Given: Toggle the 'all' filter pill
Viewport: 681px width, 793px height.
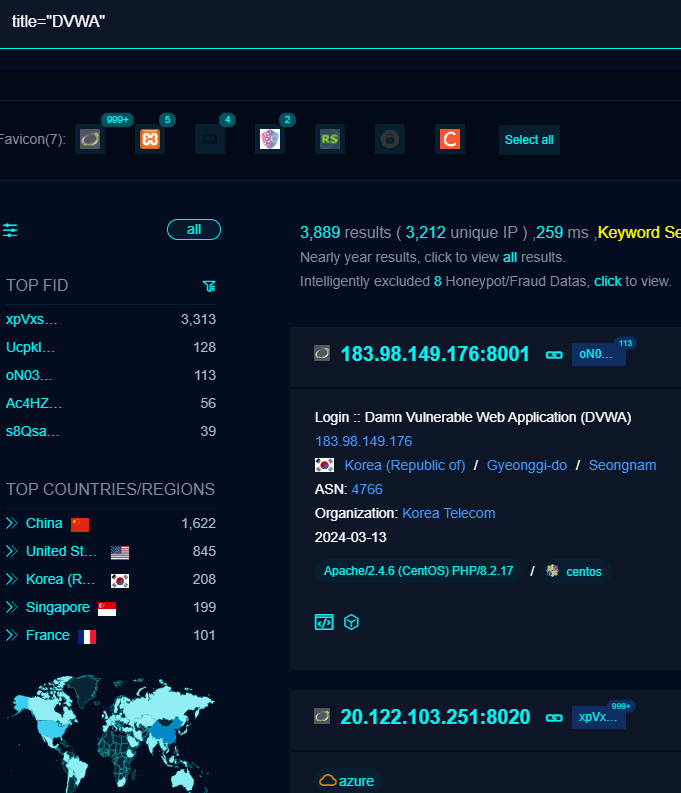Looking at the screenshot, I should point(194,230).
